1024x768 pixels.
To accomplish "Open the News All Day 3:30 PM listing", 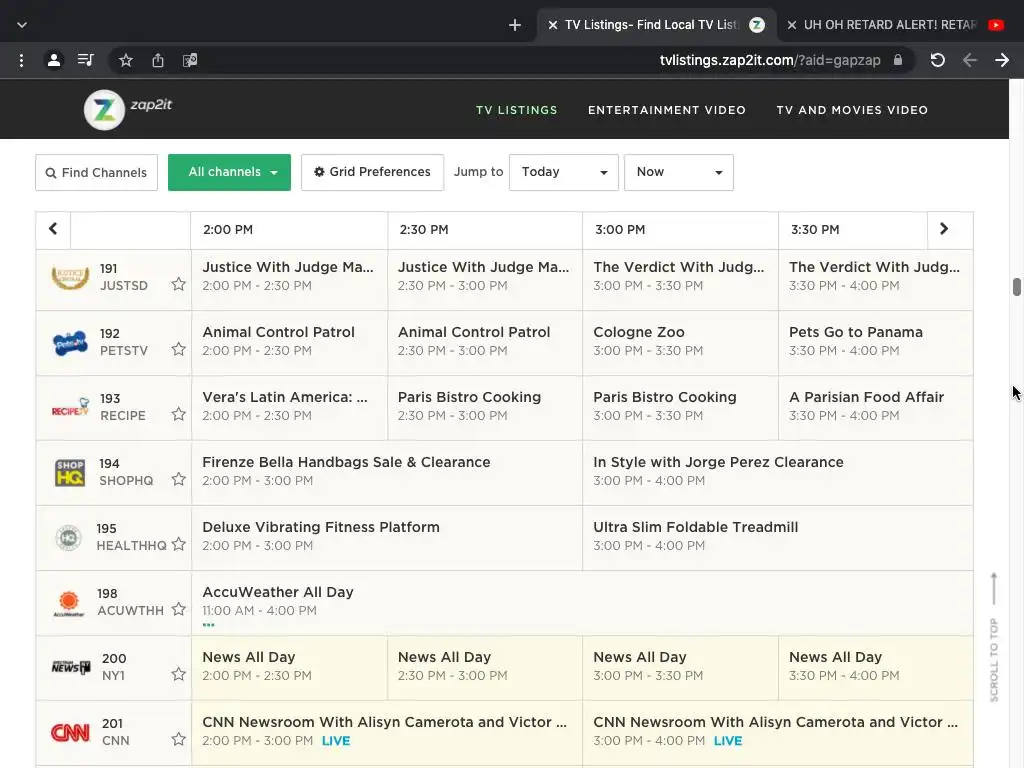I will pyautogui.click(x=875, y=667).
